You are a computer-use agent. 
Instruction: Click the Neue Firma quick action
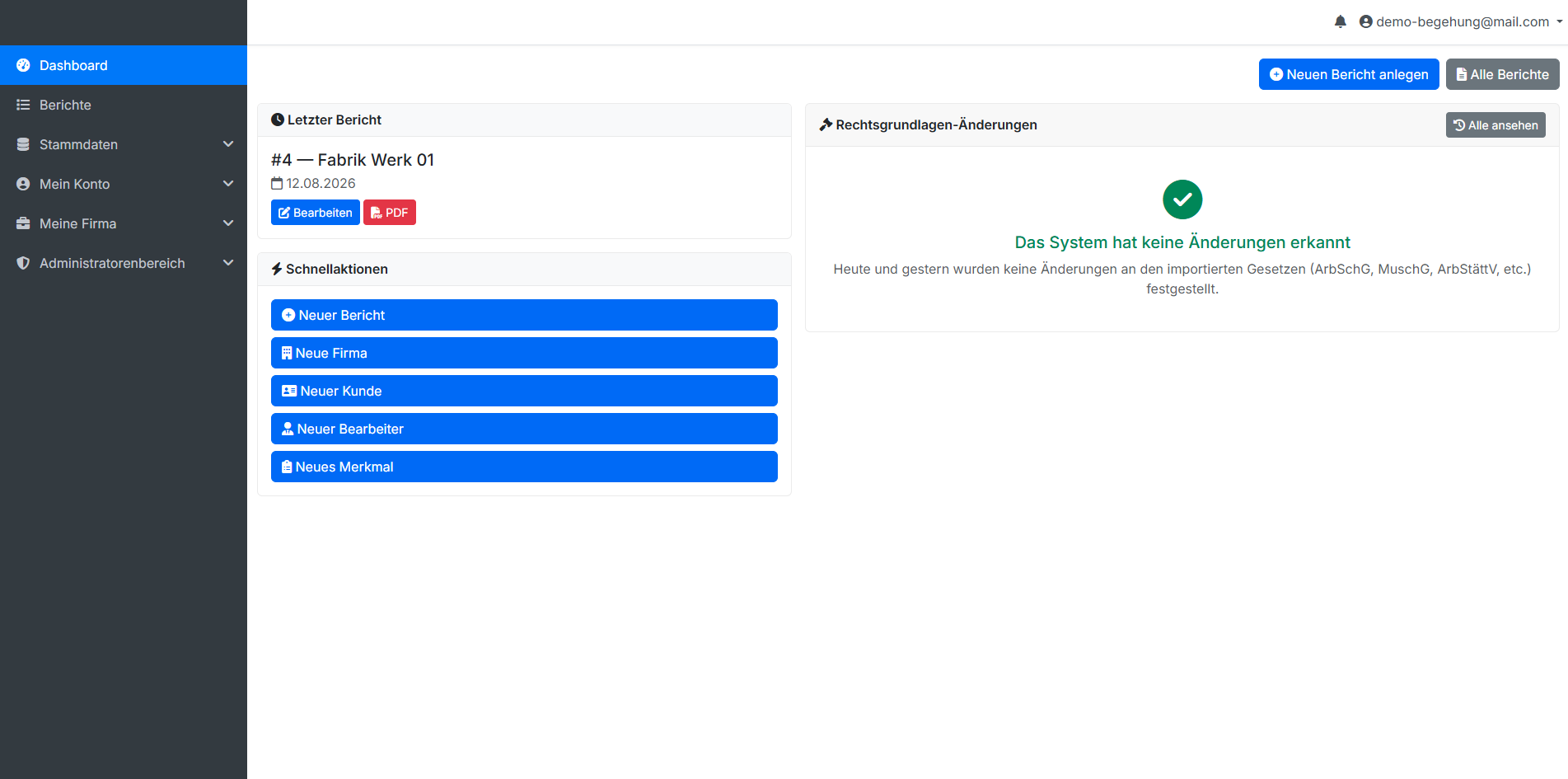click(x=524, y=353)
